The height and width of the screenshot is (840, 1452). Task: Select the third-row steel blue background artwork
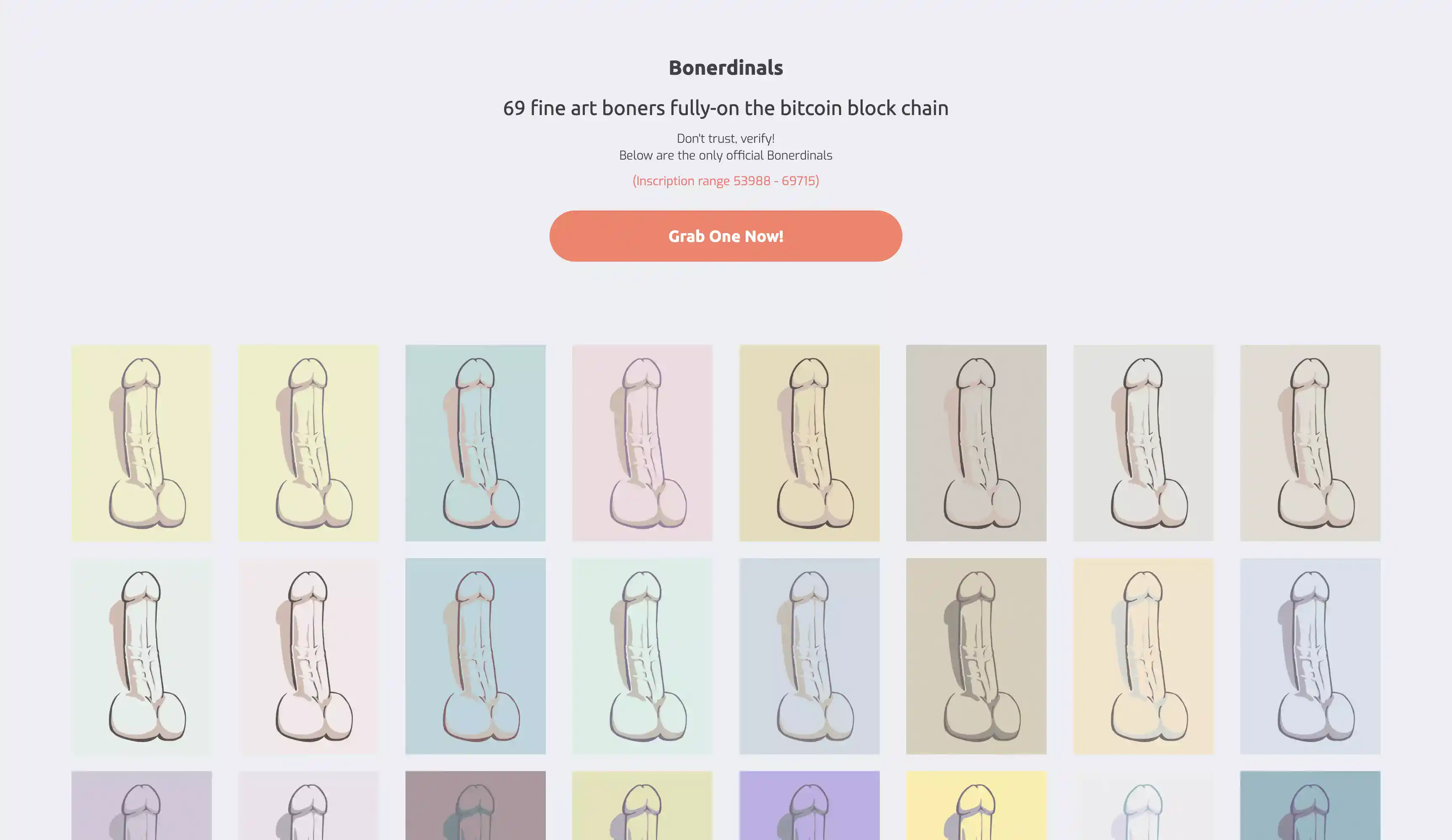[1310, 806]
